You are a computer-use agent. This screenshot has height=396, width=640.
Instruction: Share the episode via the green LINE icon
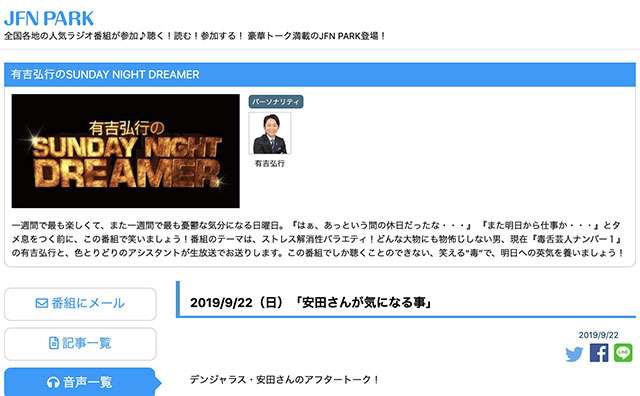tap(623, 353)
